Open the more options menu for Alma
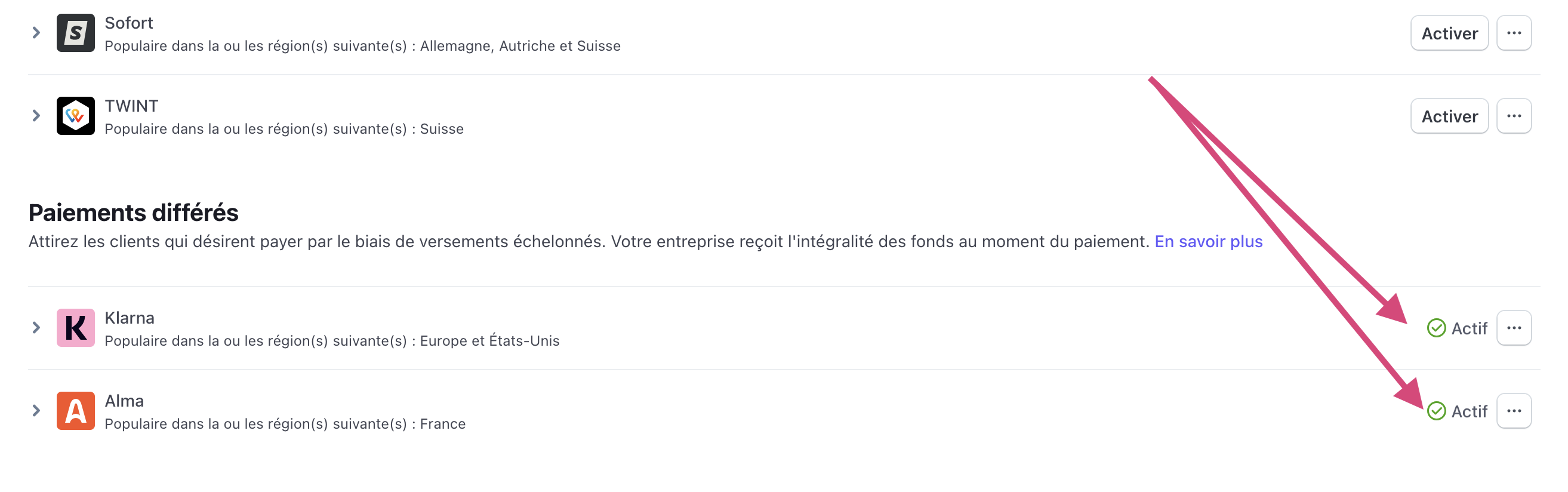 [1514, 410]
